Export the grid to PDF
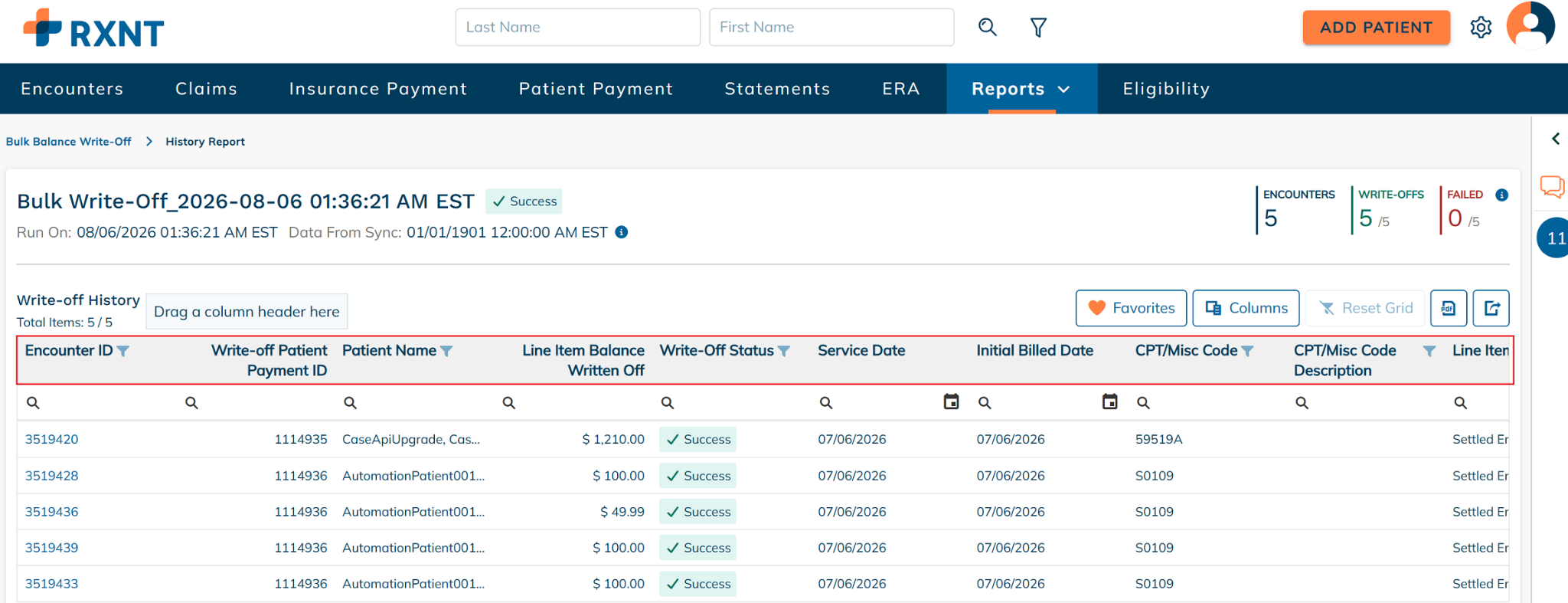The image size is (1568, 603). pyautogui.click(x=1448, y=308)
